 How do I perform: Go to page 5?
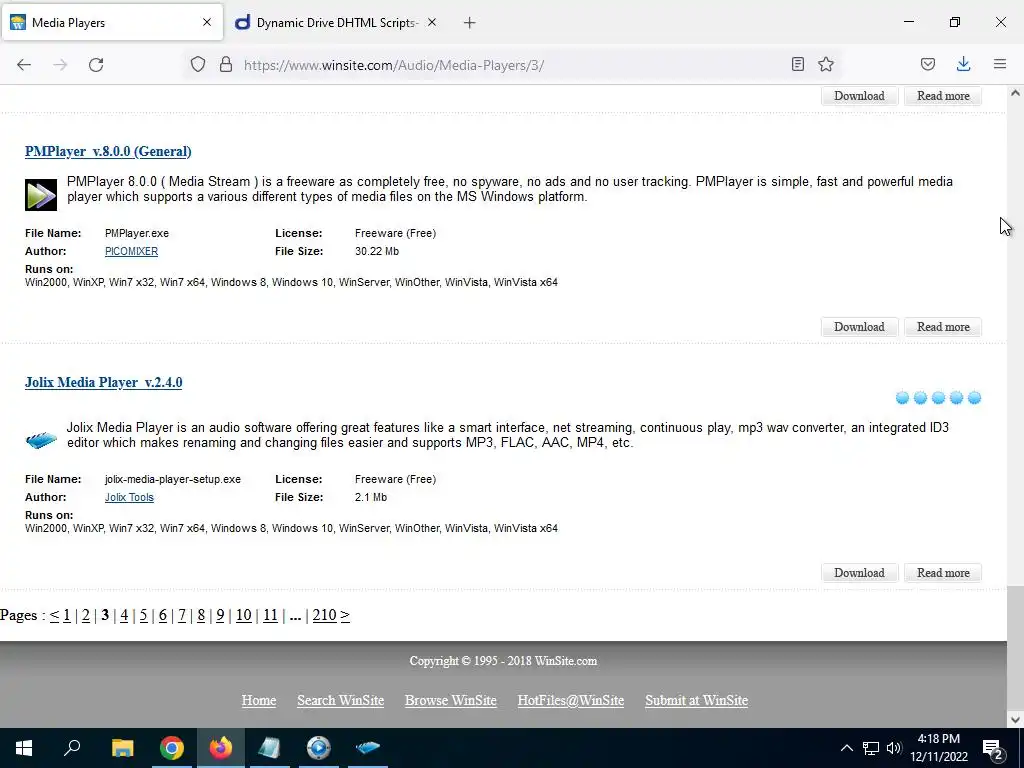144,615
